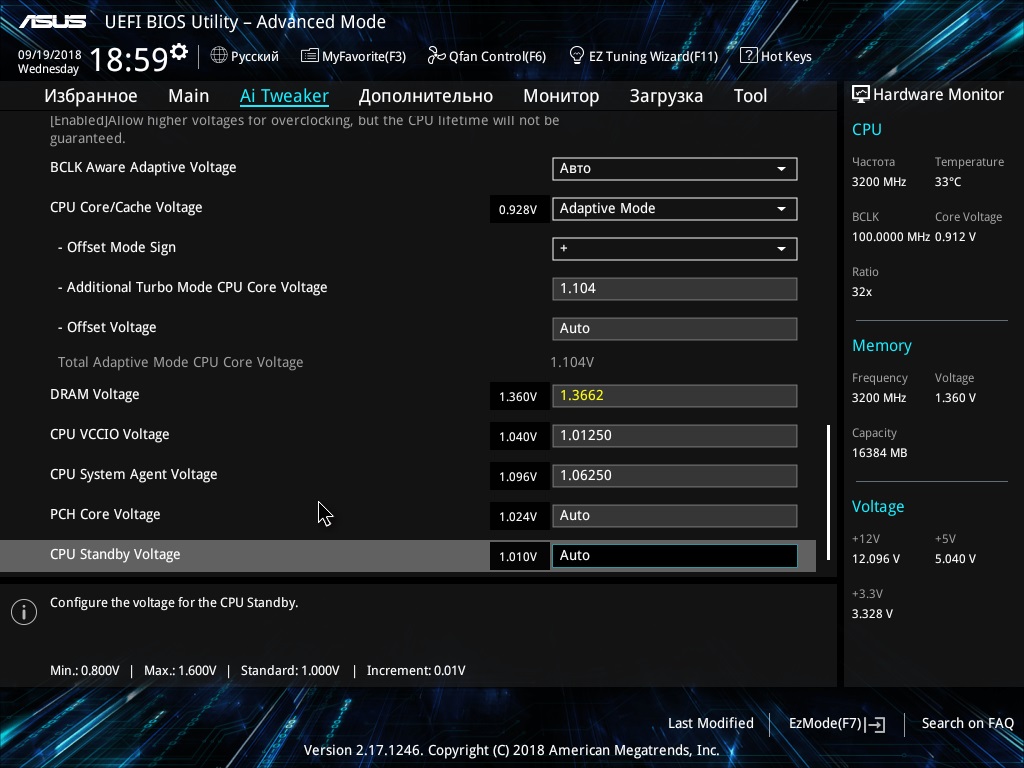Open Qfan Control fan icon
1024x768 pixels.
(436, 56)
